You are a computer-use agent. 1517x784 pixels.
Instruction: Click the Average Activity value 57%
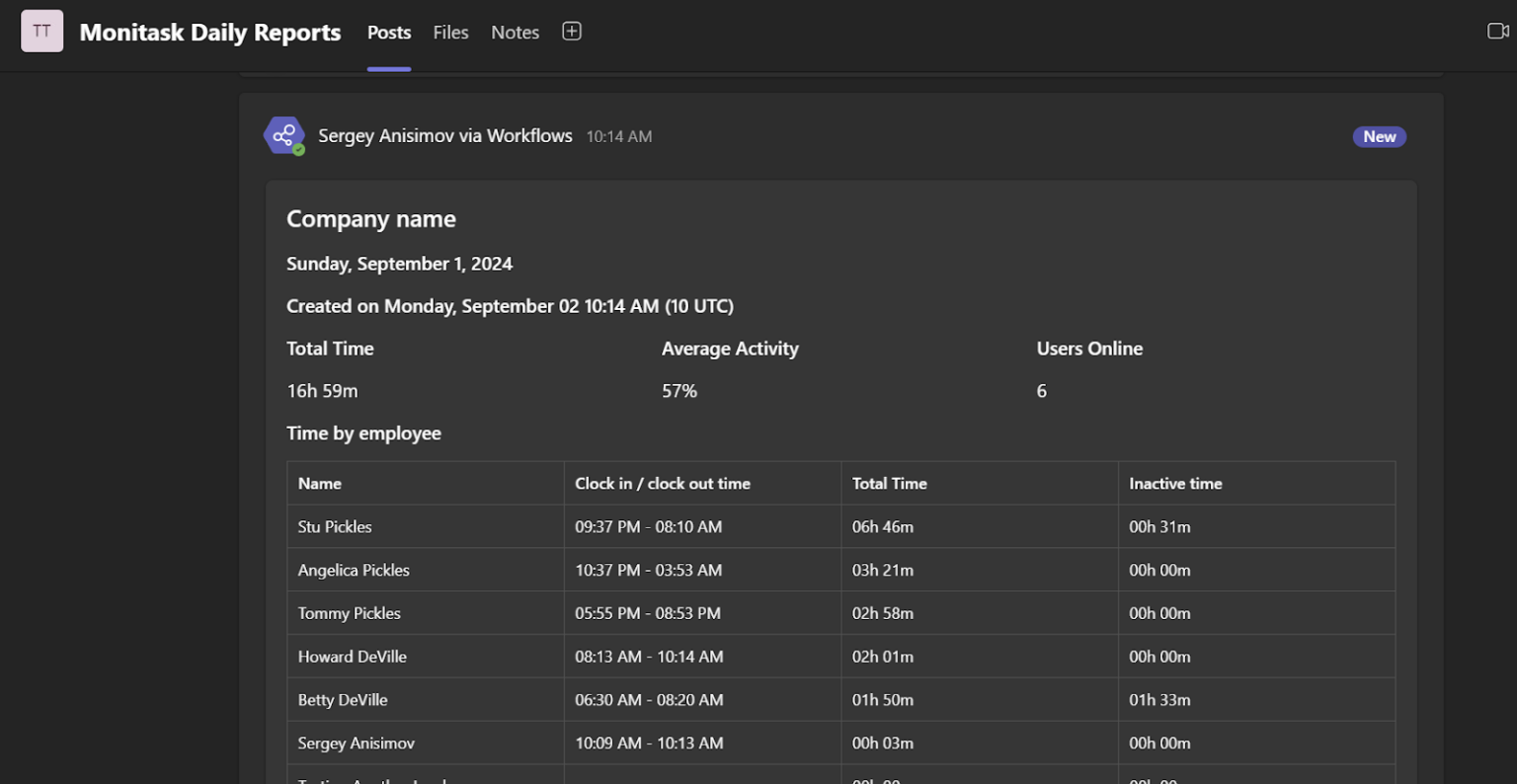679,390
